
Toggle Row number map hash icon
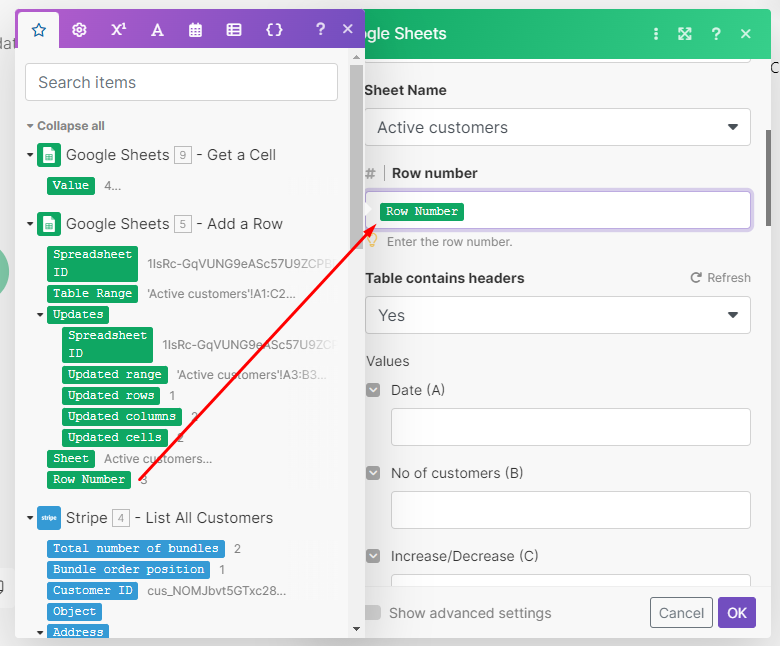pyautogui.click(x=371, y=174)
